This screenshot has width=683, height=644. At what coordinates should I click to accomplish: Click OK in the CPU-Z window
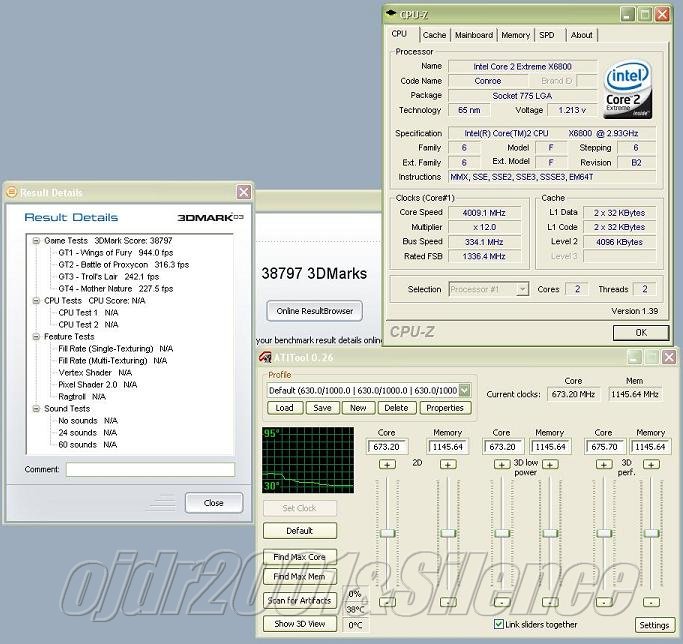coord(641,332)
